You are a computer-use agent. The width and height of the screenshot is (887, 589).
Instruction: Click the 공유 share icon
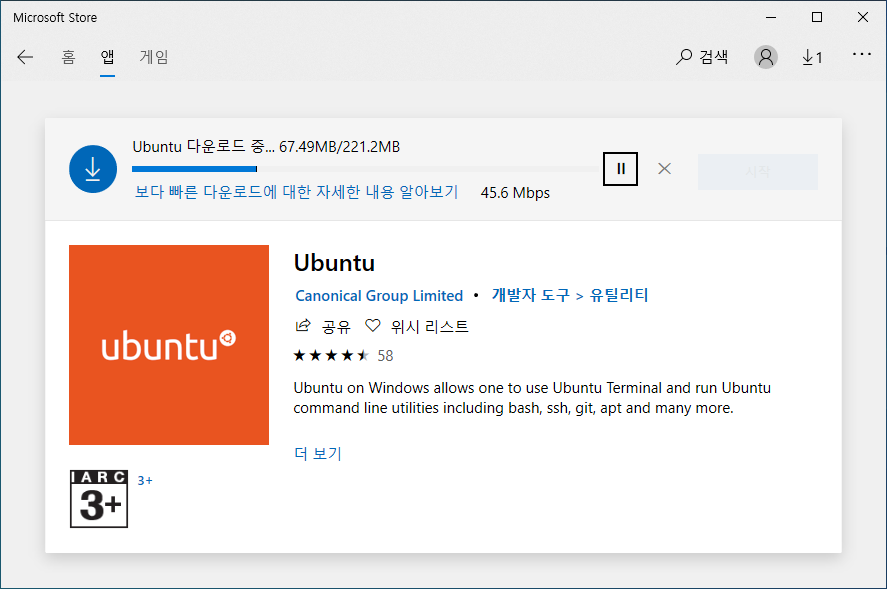[x=303, y=325]
